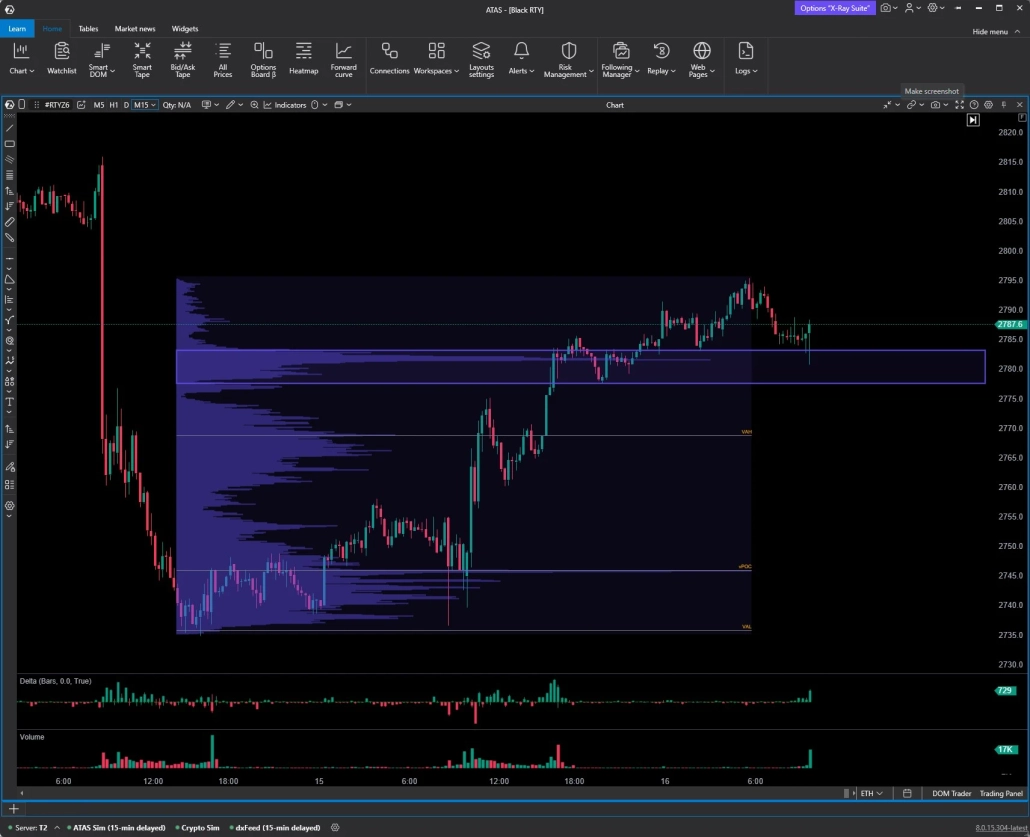The image size is (1030, 837).
Task: Click the pencil drawing-tools dropdown in chart toolbar
Action: (x=234, y=105)
